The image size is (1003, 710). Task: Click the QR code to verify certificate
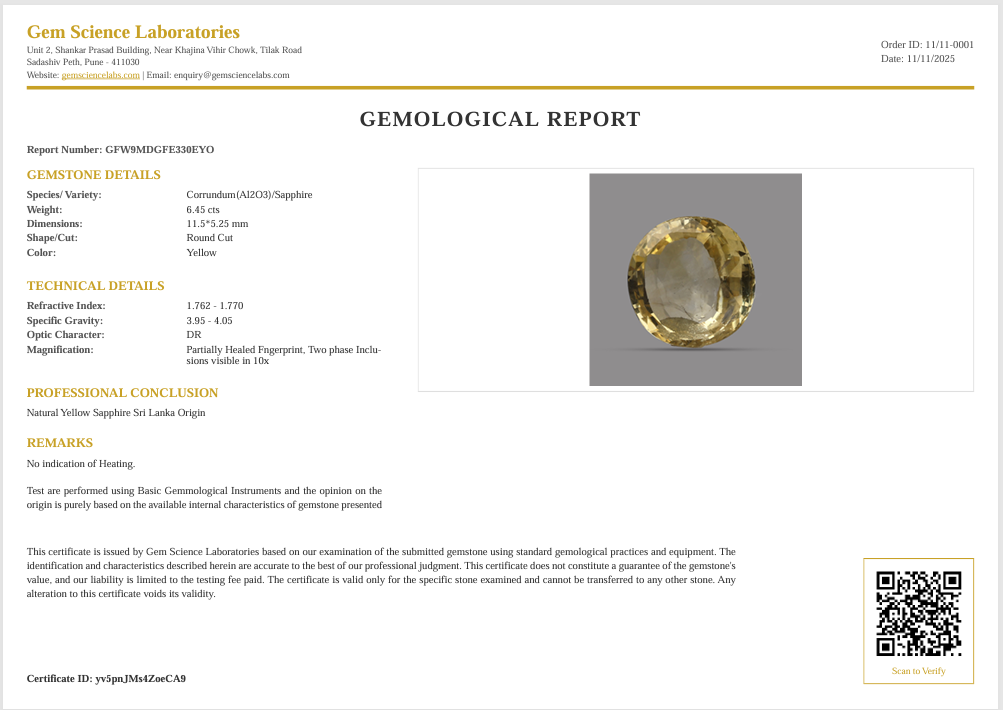coord(918,613)
